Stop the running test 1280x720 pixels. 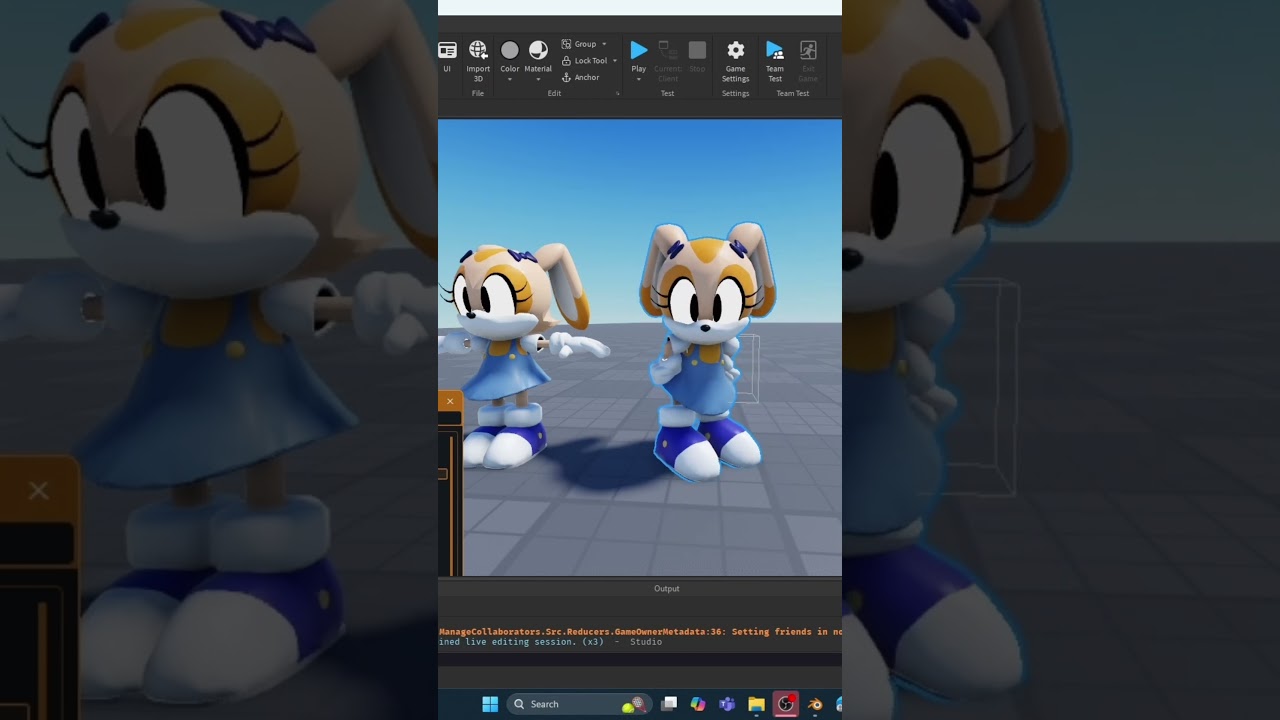tap(697, 57)
